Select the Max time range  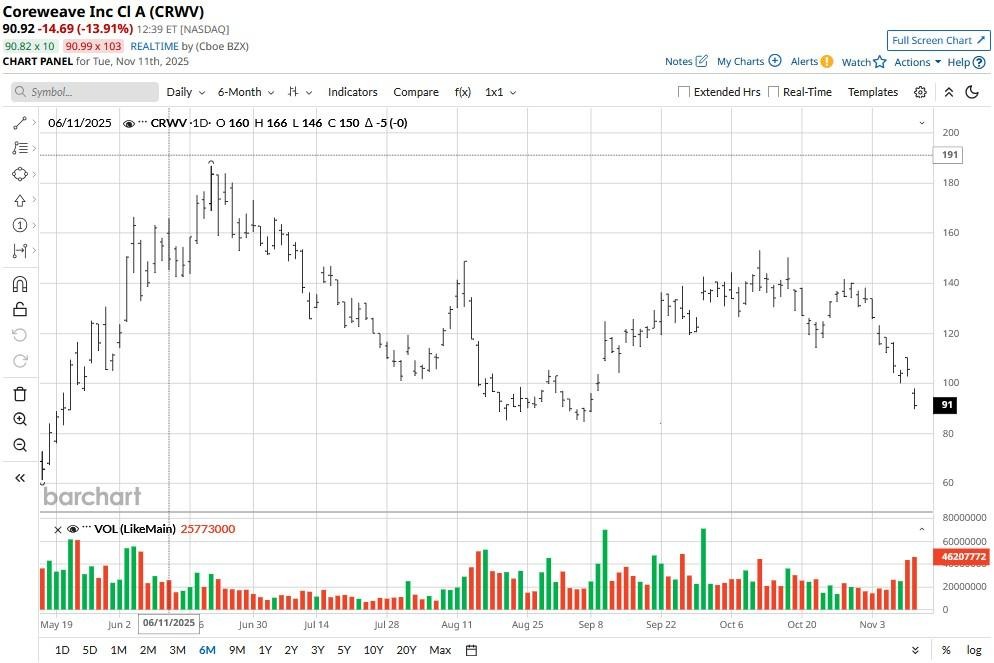440,650
